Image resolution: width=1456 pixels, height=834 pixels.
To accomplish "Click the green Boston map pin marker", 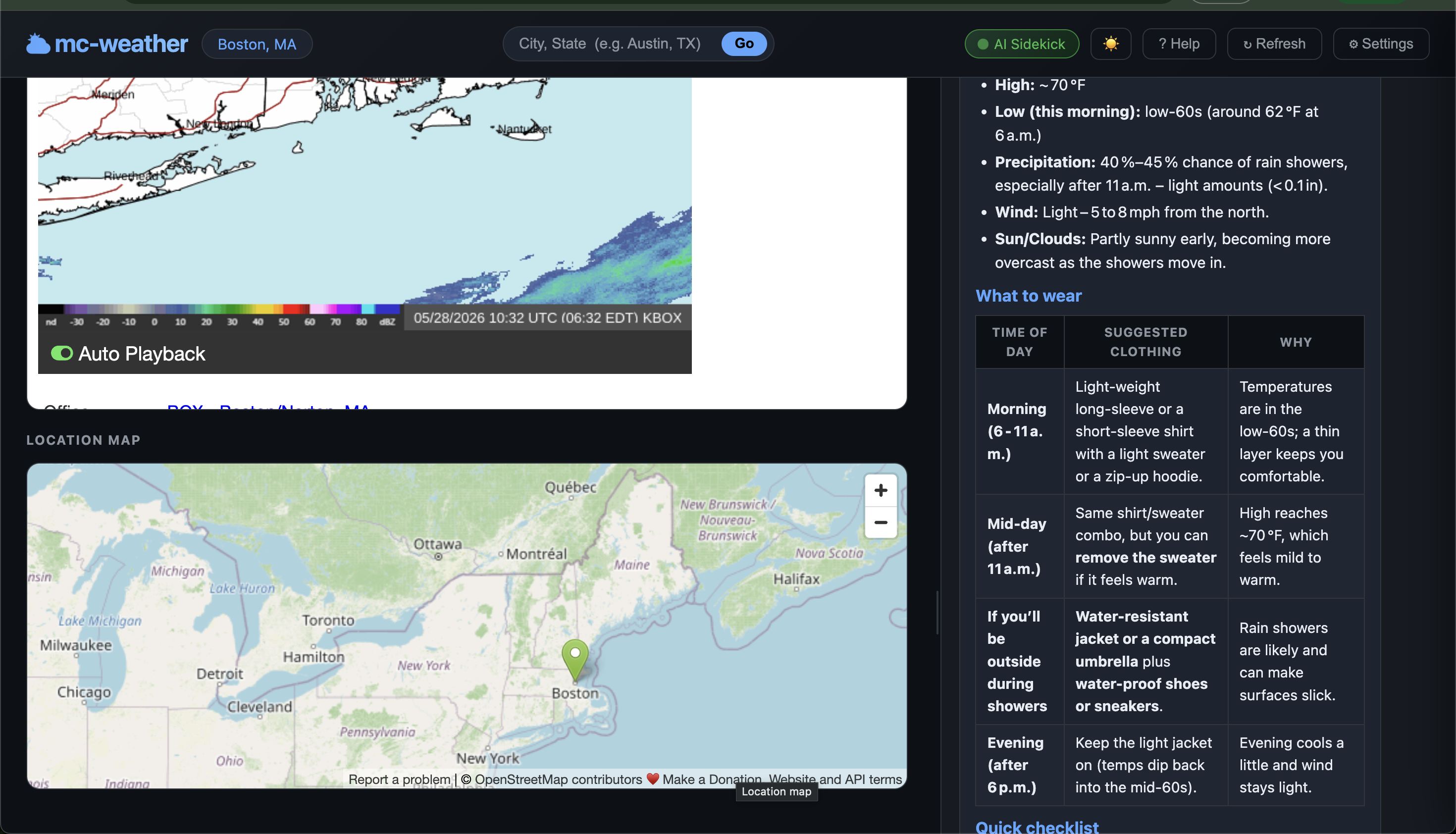I will [575, 660].
